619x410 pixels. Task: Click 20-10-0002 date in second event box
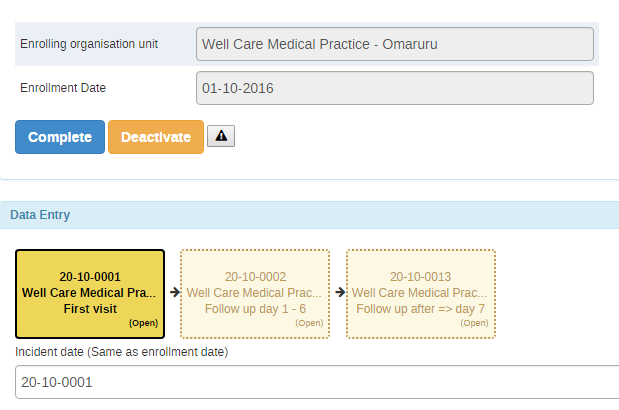pos(255,277)
